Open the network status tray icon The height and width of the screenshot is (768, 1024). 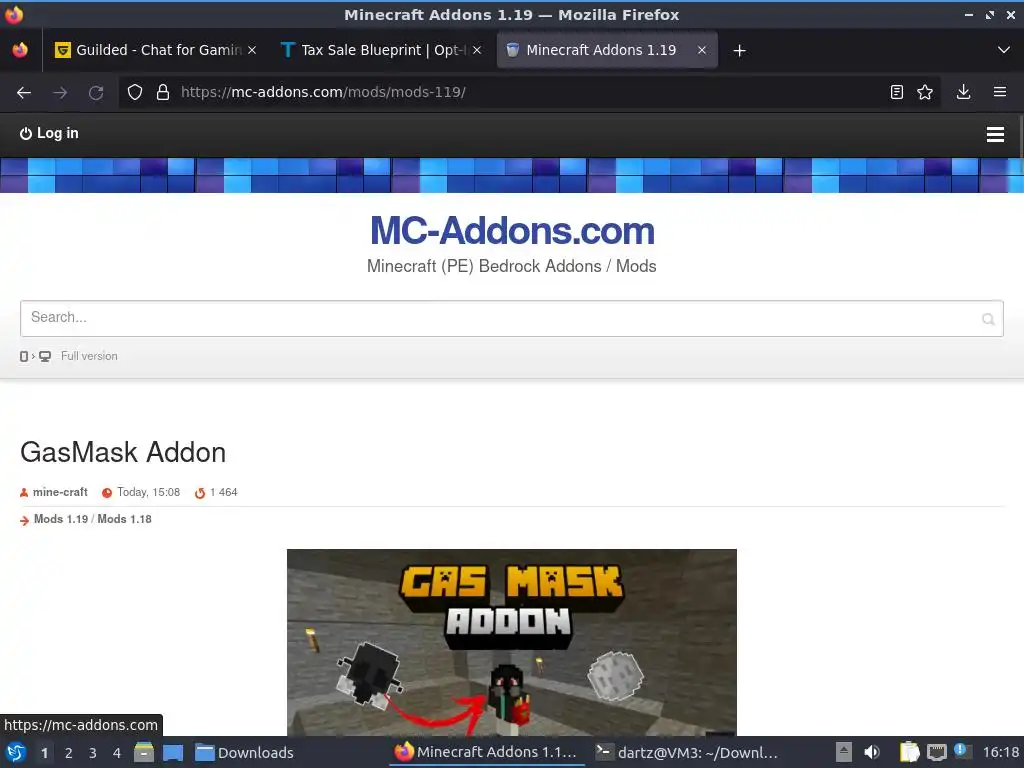pyautogui.click(x=936, y=752)
